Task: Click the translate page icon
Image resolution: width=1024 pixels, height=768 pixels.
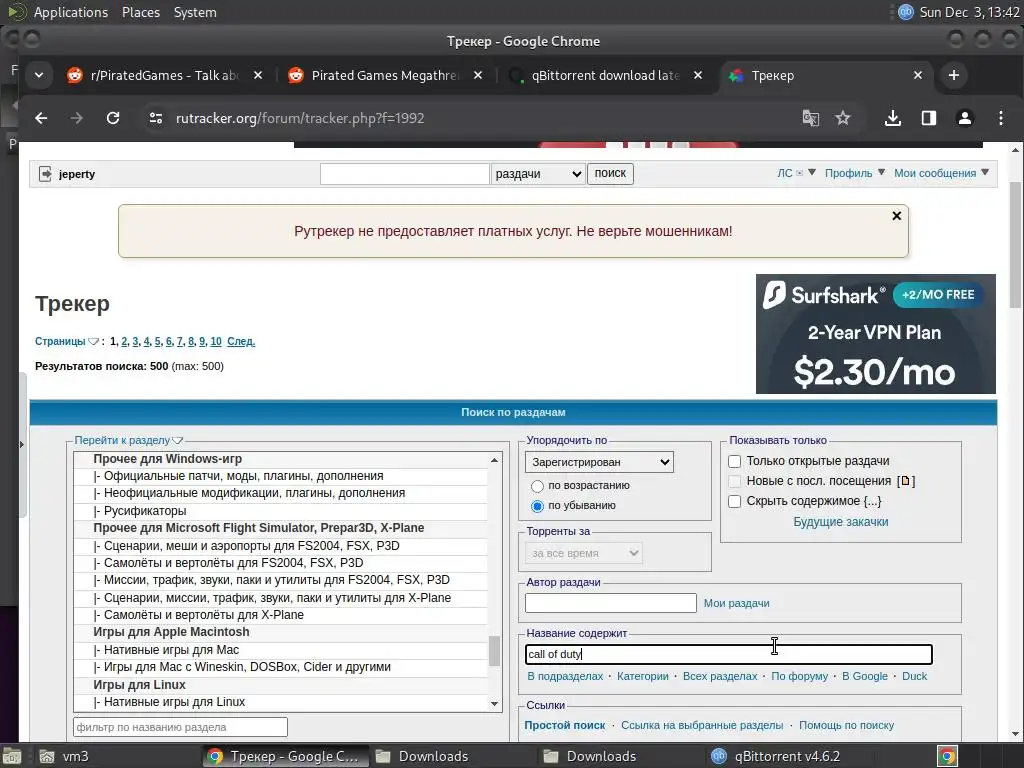Action: [810, 118]
